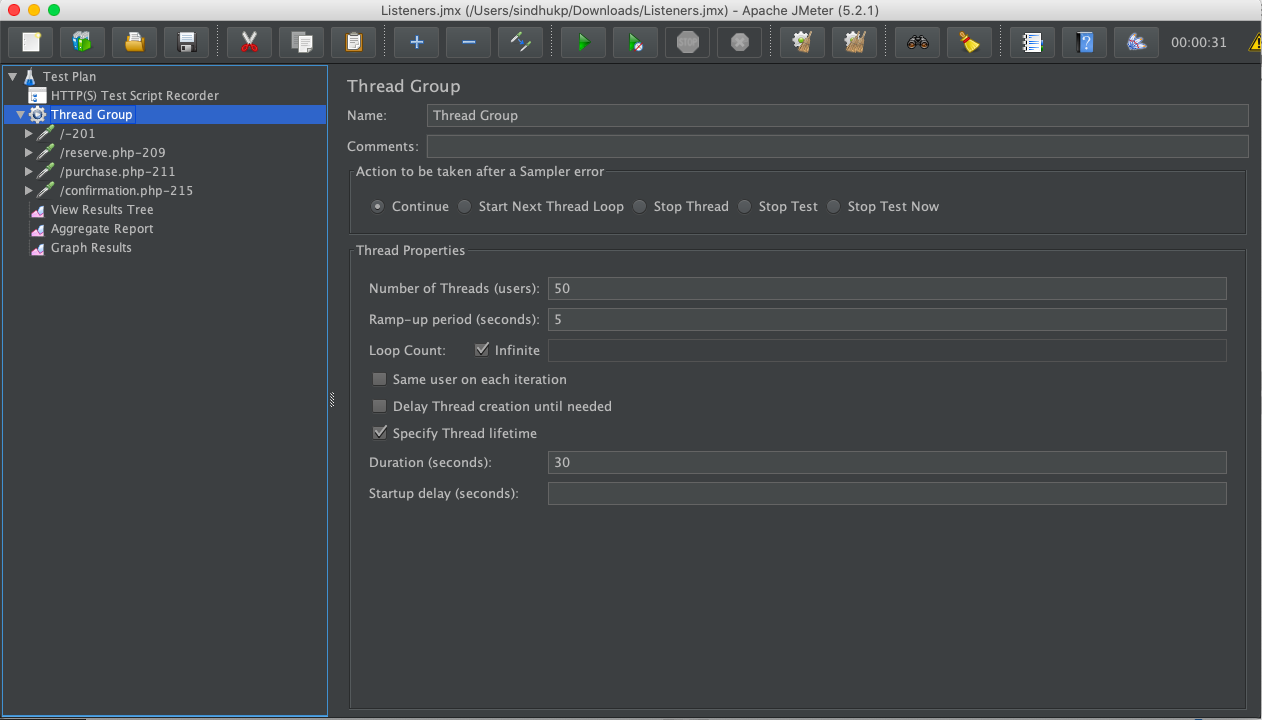This screenshot has width=1262, height=720.
Task: Expand the /confirmation.php-215 sampler node
Action: coord(29,190)
